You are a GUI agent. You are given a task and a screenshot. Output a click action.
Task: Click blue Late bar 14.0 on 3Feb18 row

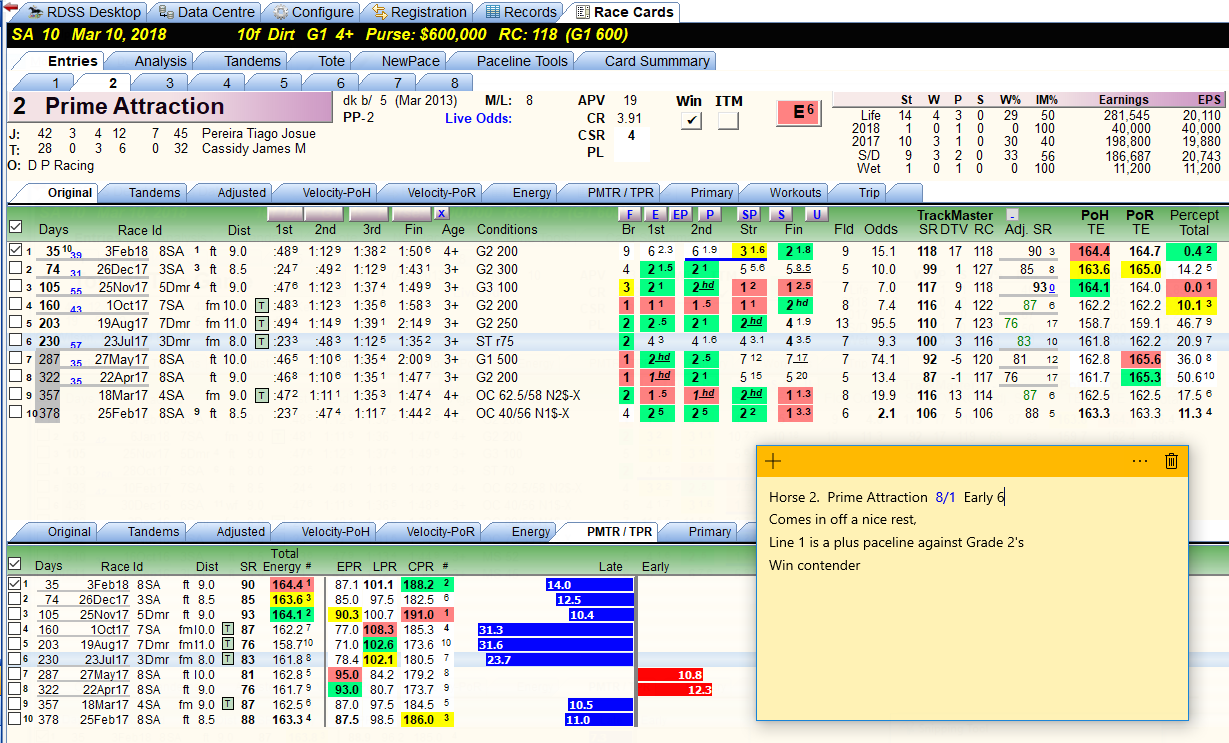589,584
